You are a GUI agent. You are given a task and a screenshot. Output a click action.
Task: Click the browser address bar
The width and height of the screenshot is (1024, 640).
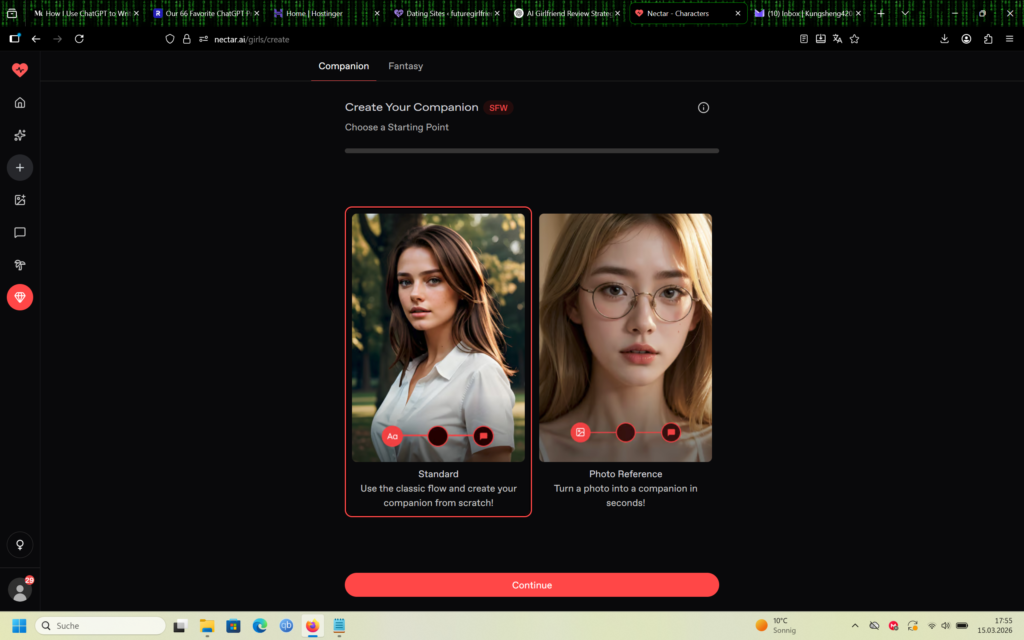[x=400, y=39]
